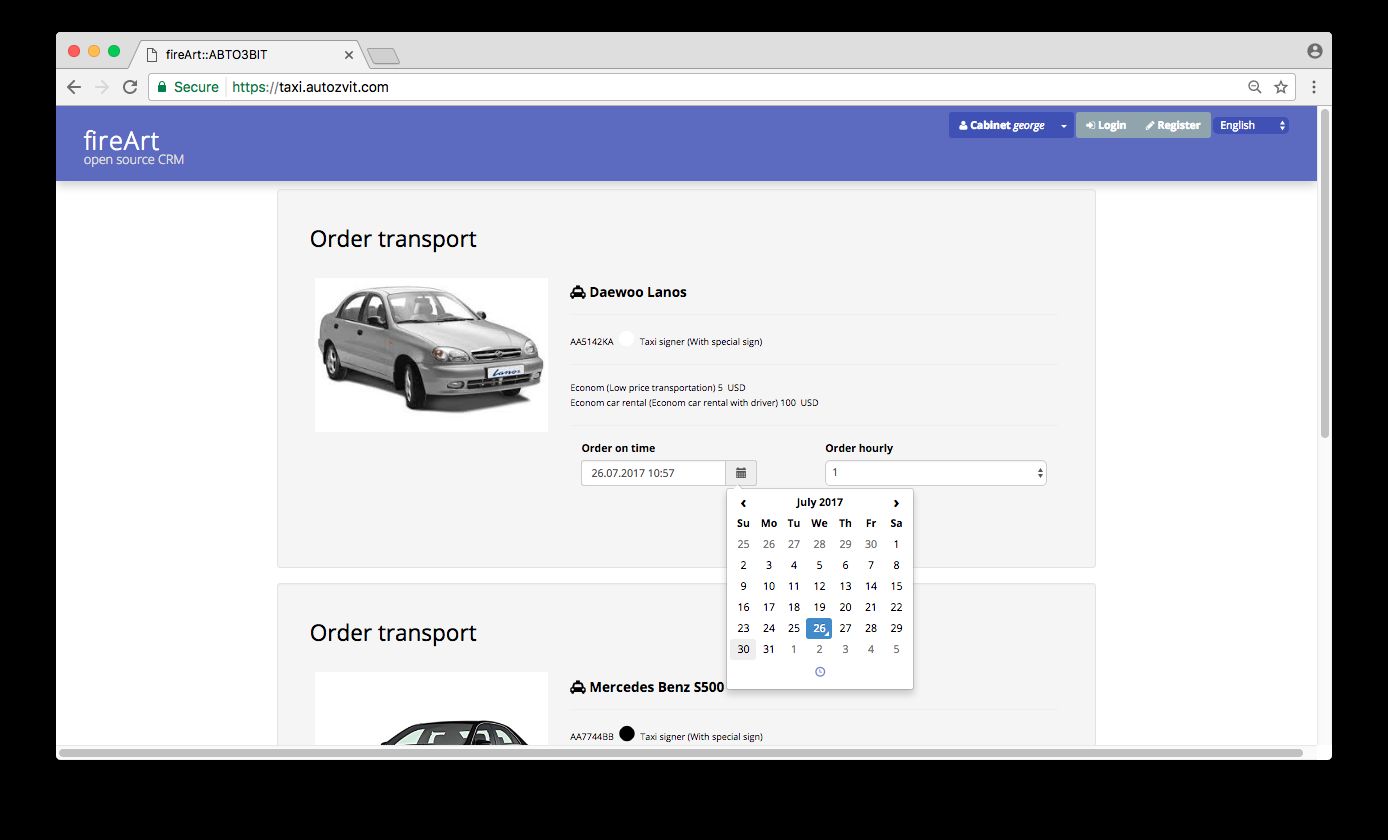Click the Register button
This screenshot has height=840, width=1388.
click(x=1173, y=126)
